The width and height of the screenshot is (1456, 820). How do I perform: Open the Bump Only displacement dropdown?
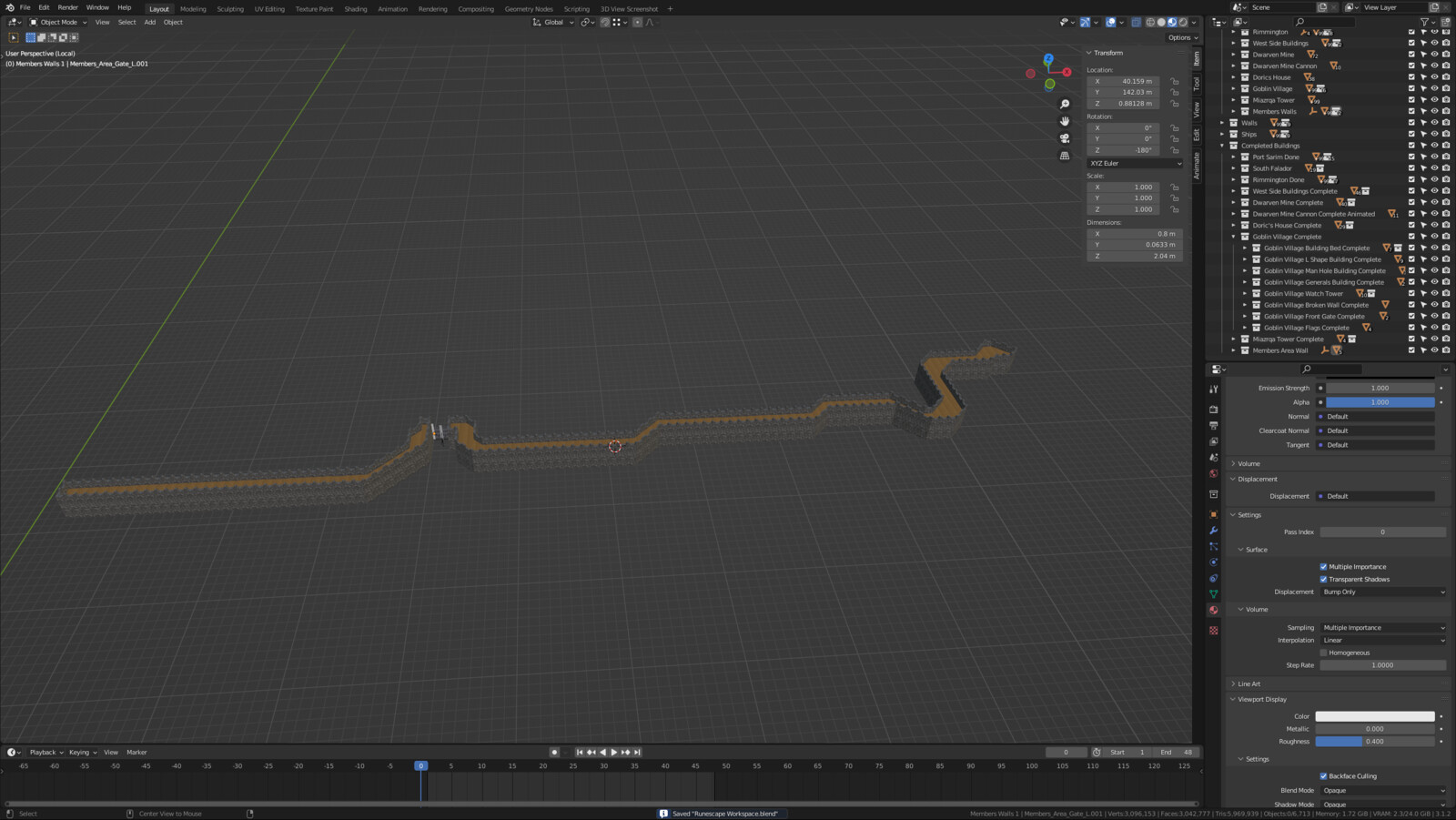click(x=1383, y=592)
